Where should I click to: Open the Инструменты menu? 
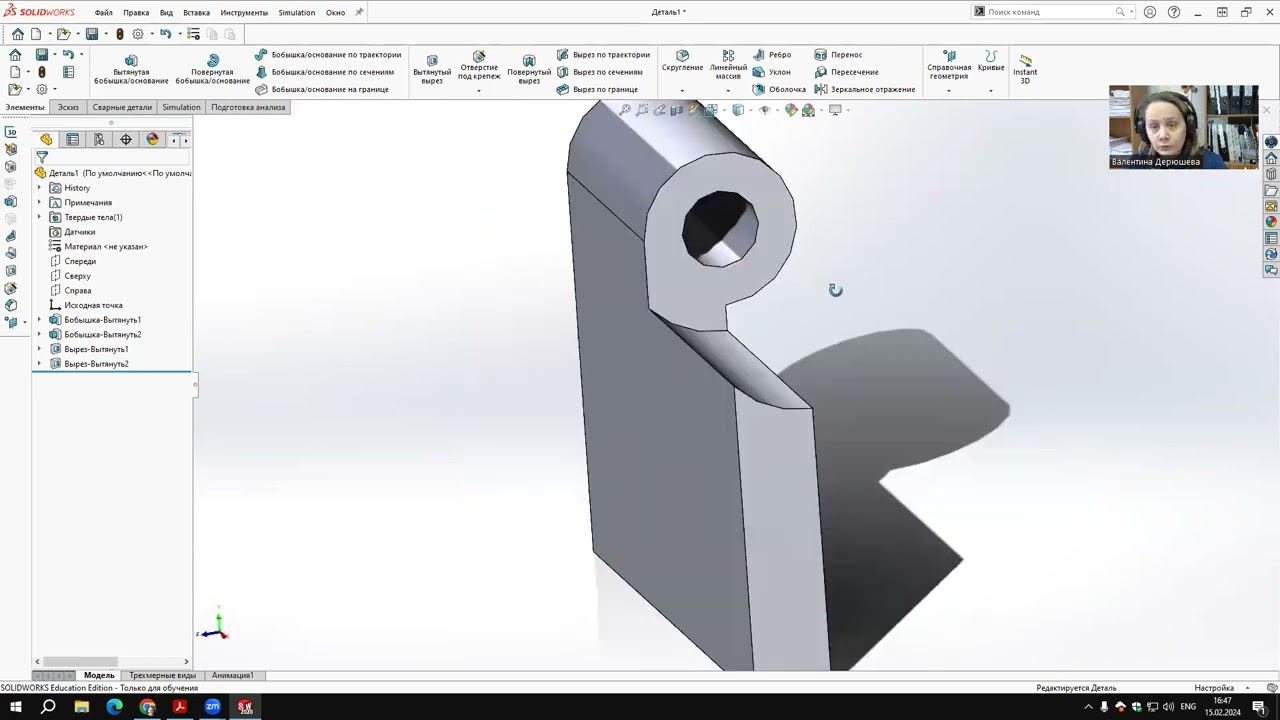tap(244, 12)
